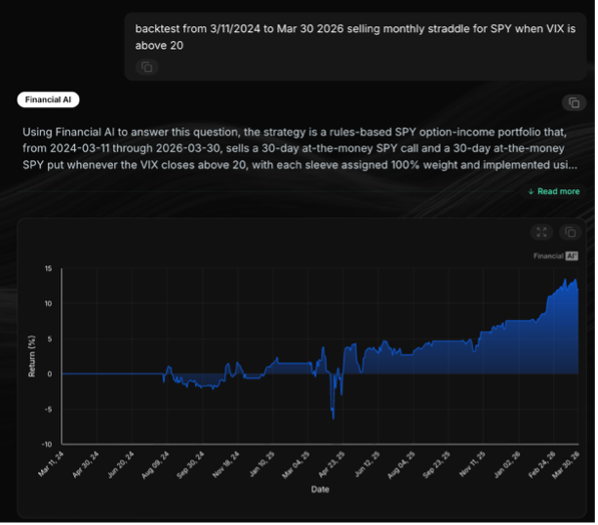This screenshot has height=525, width=598.
Task: Click the Jun 12, 25 axis label
Action: (x=367, y=464)
